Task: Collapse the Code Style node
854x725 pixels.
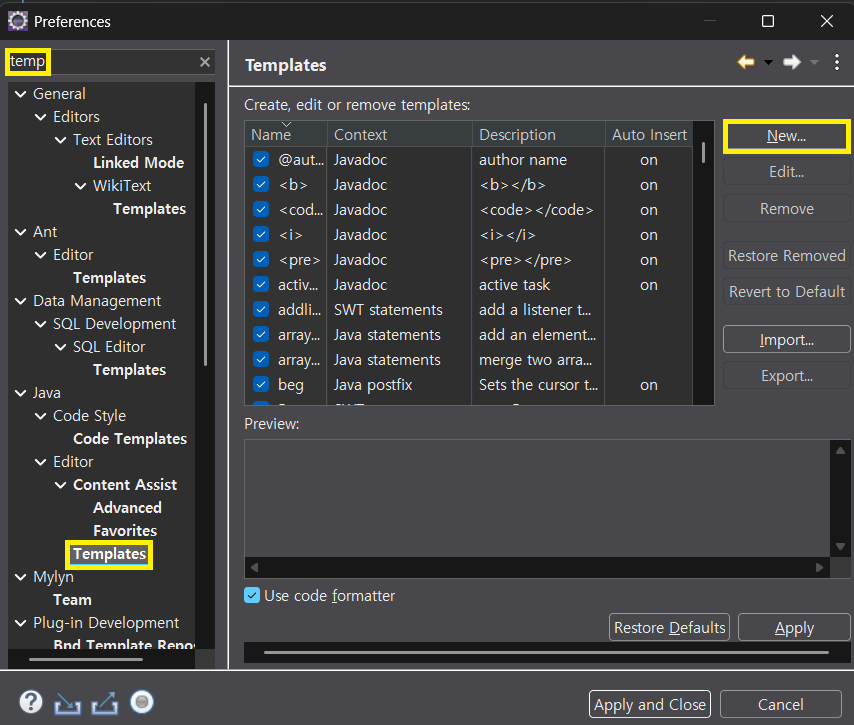Action: click(40, 417)
